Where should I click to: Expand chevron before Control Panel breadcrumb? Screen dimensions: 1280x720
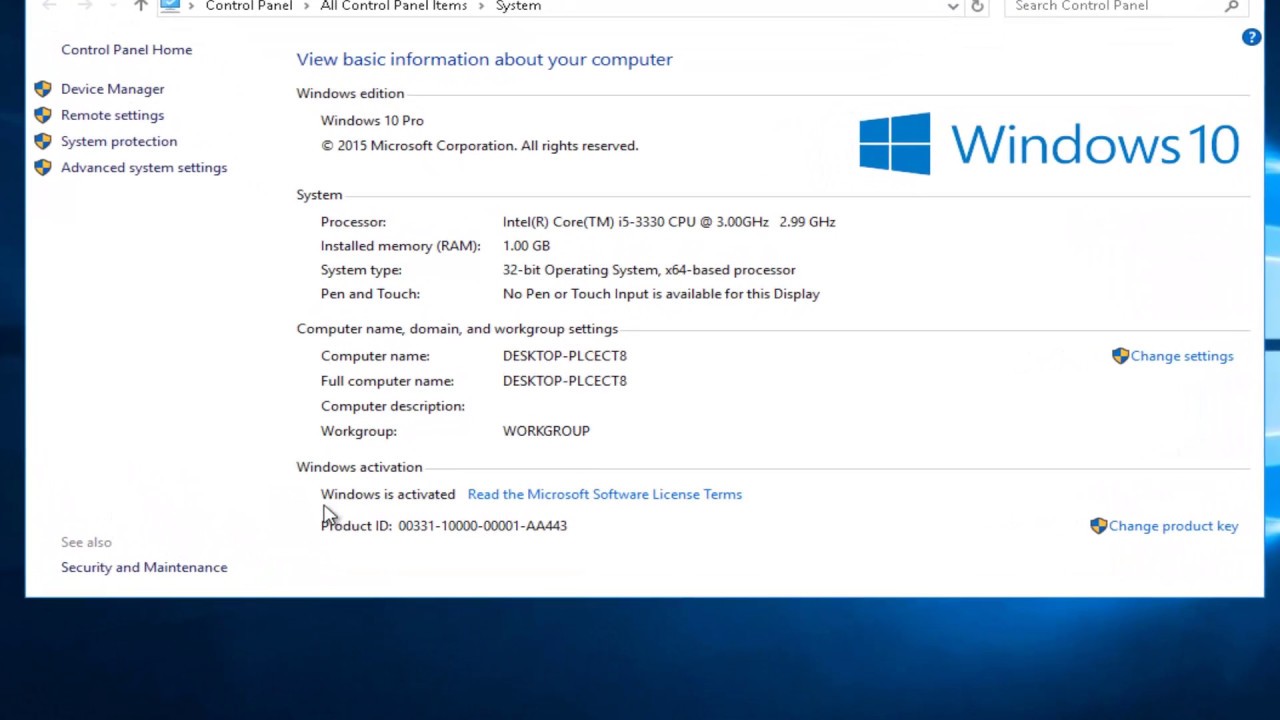(x=191, y=6)
